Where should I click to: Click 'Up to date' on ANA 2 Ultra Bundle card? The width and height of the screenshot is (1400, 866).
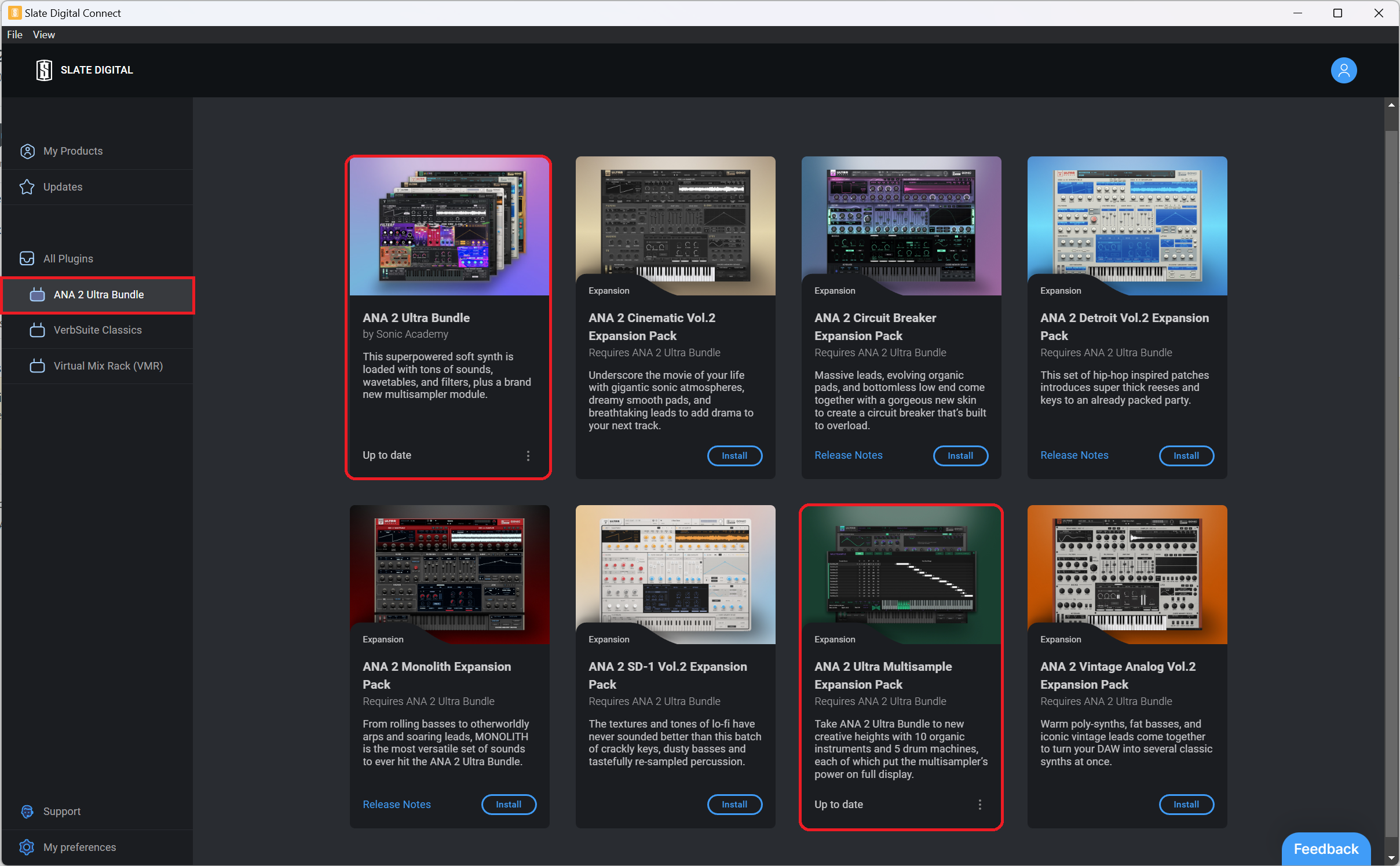(x=387, y=455)
